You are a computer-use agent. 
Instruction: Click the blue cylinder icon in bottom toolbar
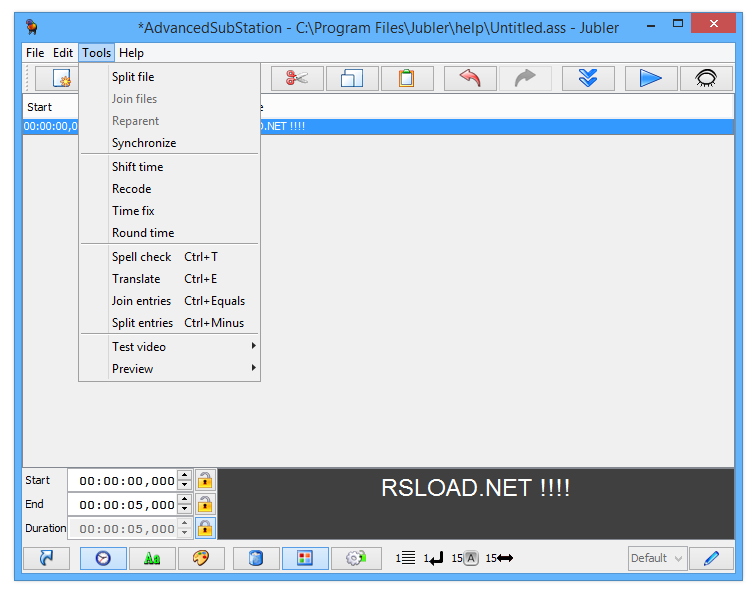[256, 558]
